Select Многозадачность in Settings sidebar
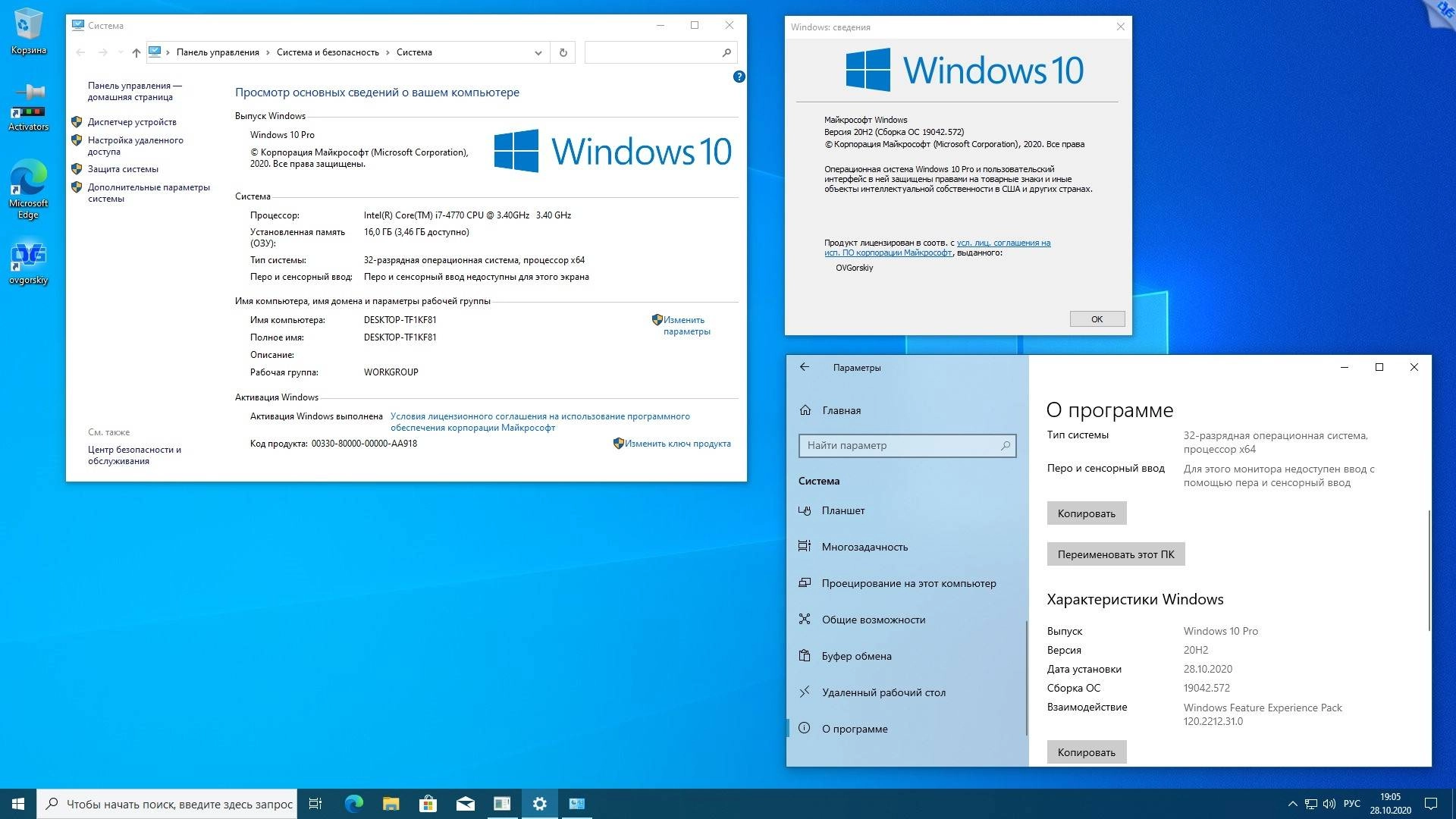1456x819 pixels. point(864,546)
